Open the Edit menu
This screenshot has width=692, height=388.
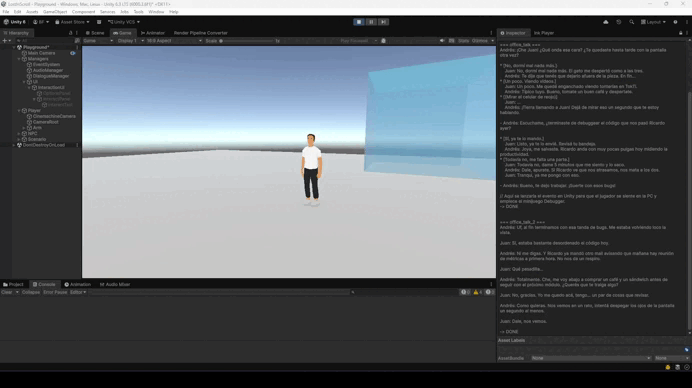click(x=17, y=12)
